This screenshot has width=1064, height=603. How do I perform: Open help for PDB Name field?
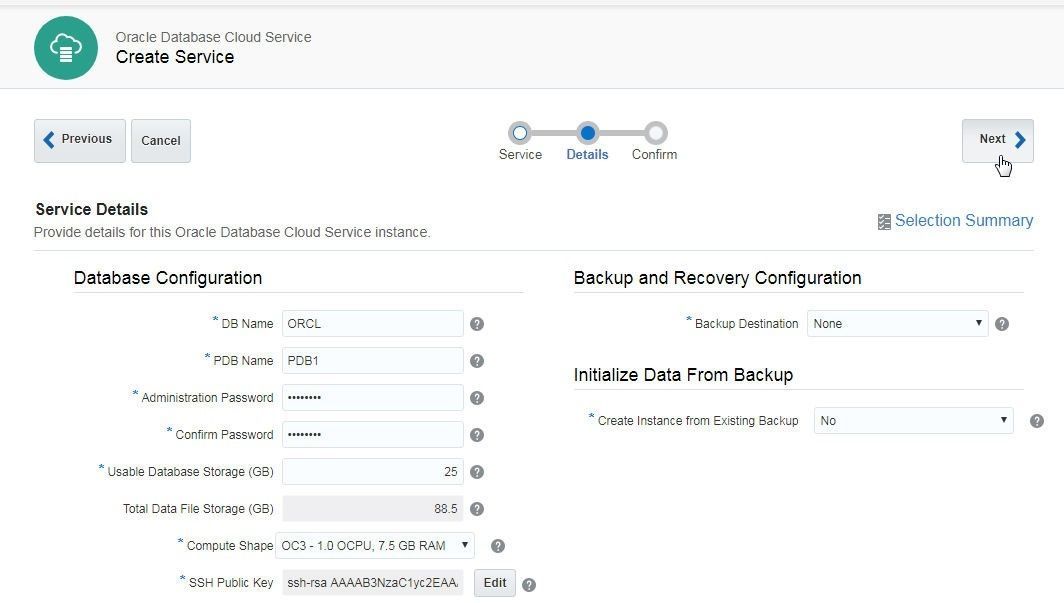(477, 361)
